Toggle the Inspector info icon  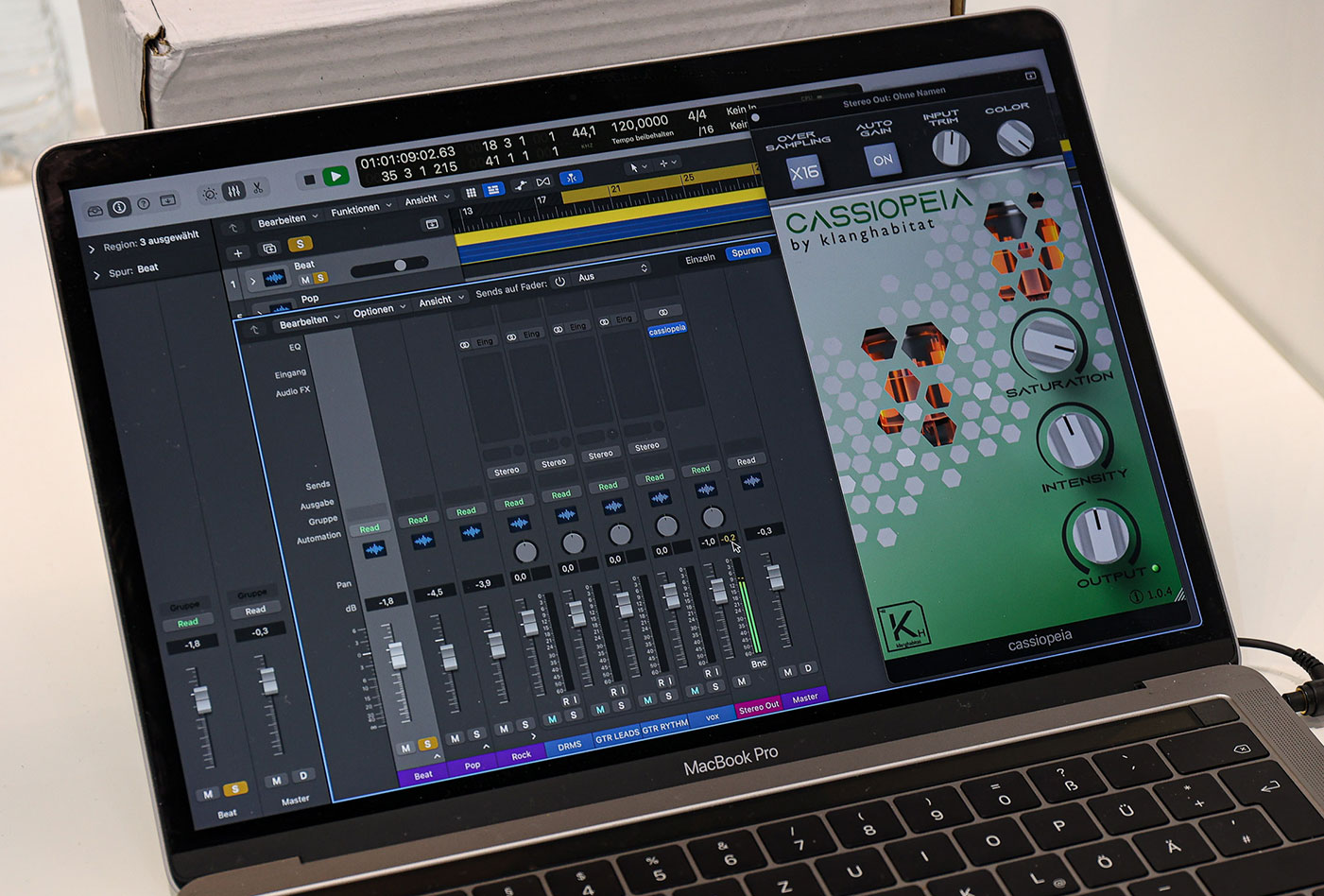(120, 206)
